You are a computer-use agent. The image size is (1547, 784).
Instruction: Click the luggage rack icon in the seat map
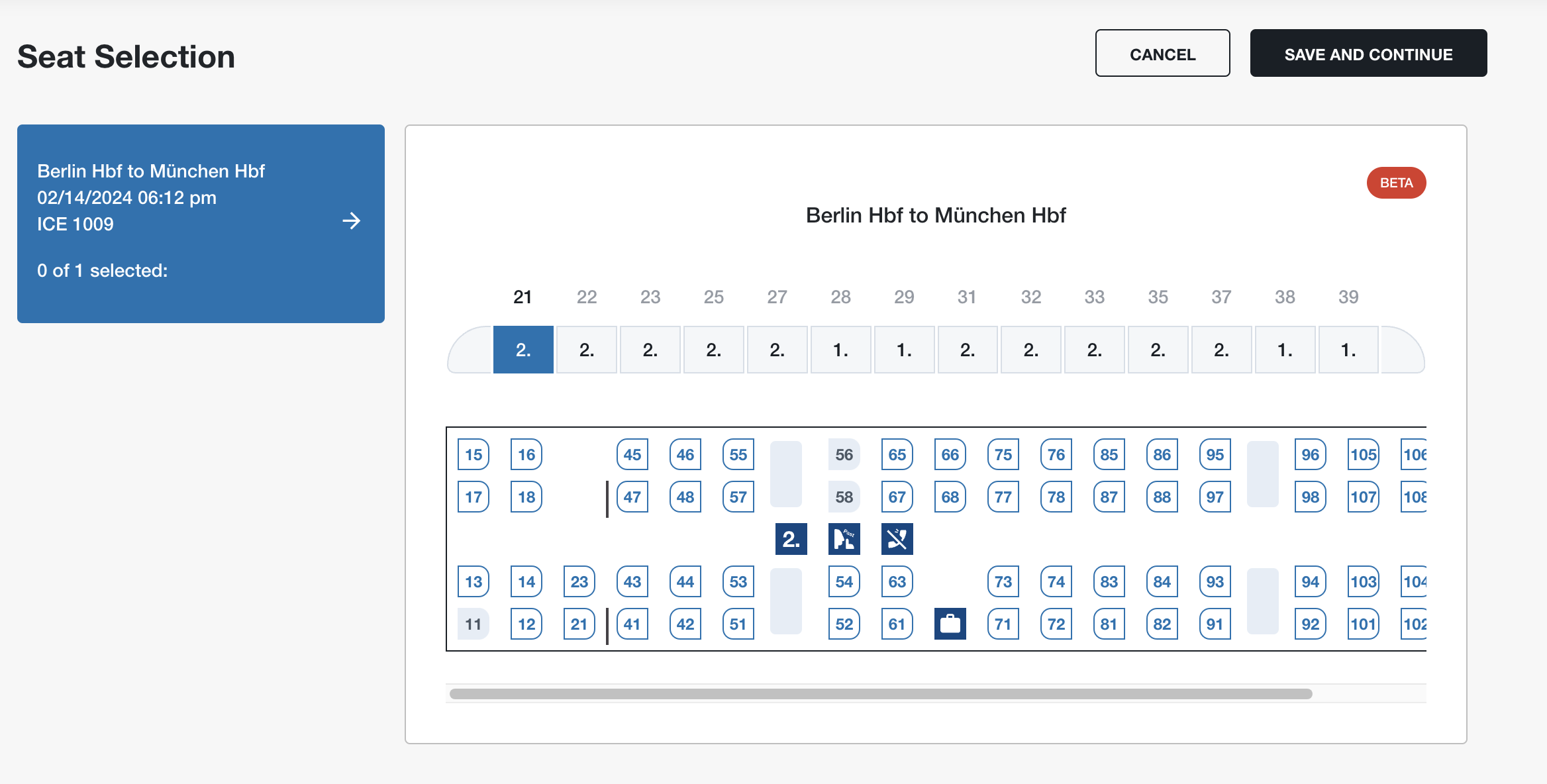pos(950,624)
